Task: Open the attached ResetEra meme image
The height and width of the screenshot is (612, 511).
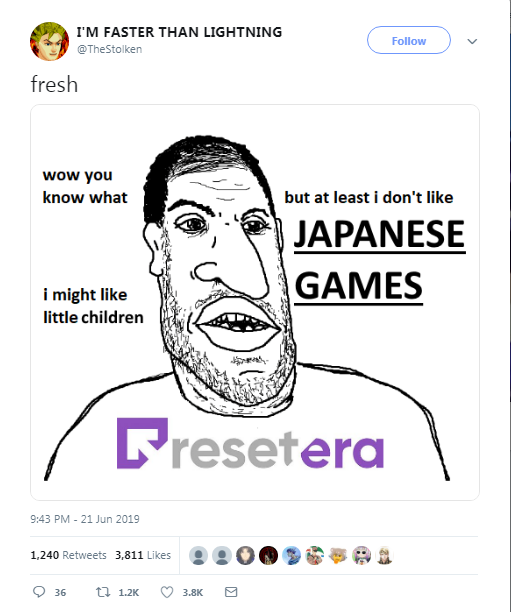Action: click(255, 302)
